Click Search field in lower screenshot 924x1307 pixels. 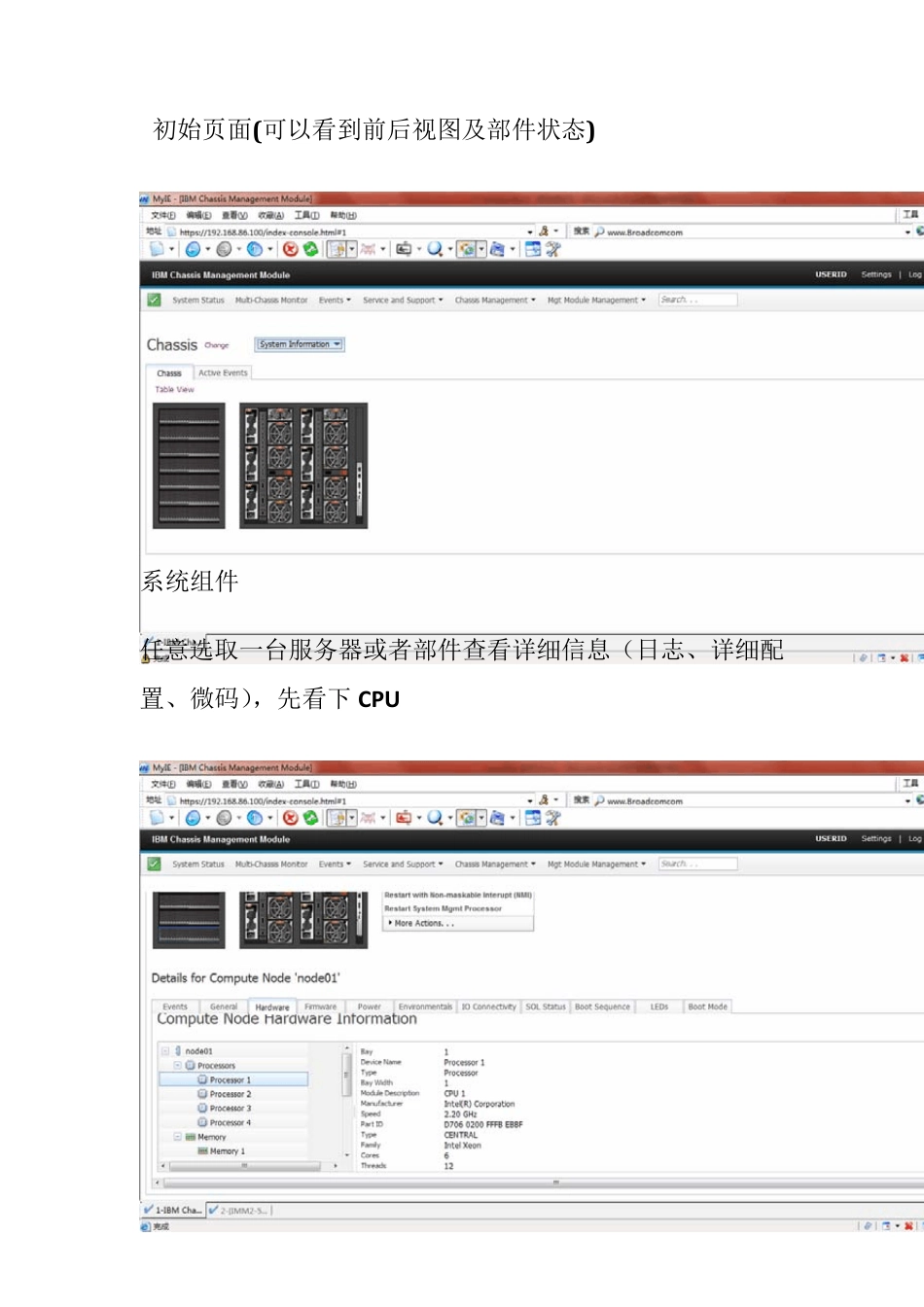coord(697,864)
